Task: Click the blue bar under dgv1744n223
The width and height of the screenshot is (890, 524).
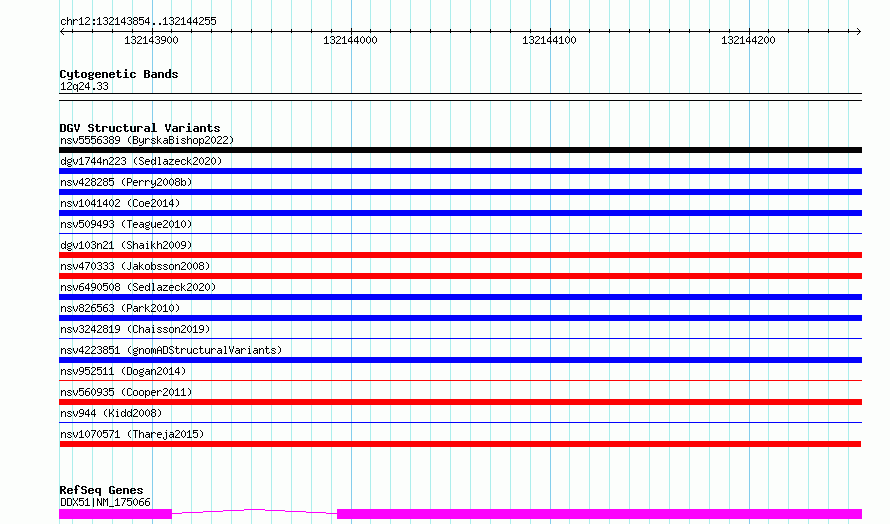Action: (x=460, y=171)
